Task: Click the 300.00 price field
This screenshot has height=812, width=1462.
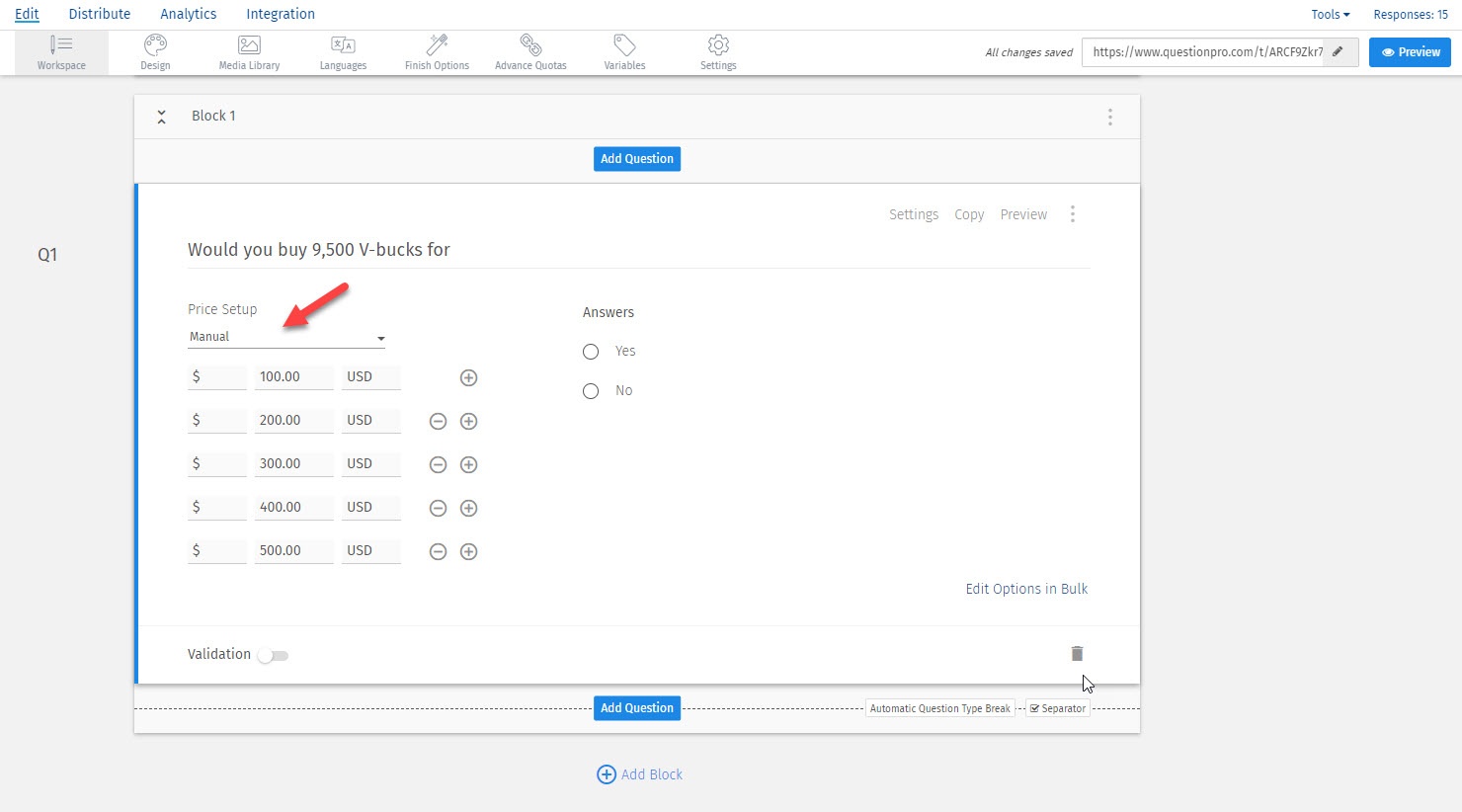Action: [294, 464]
